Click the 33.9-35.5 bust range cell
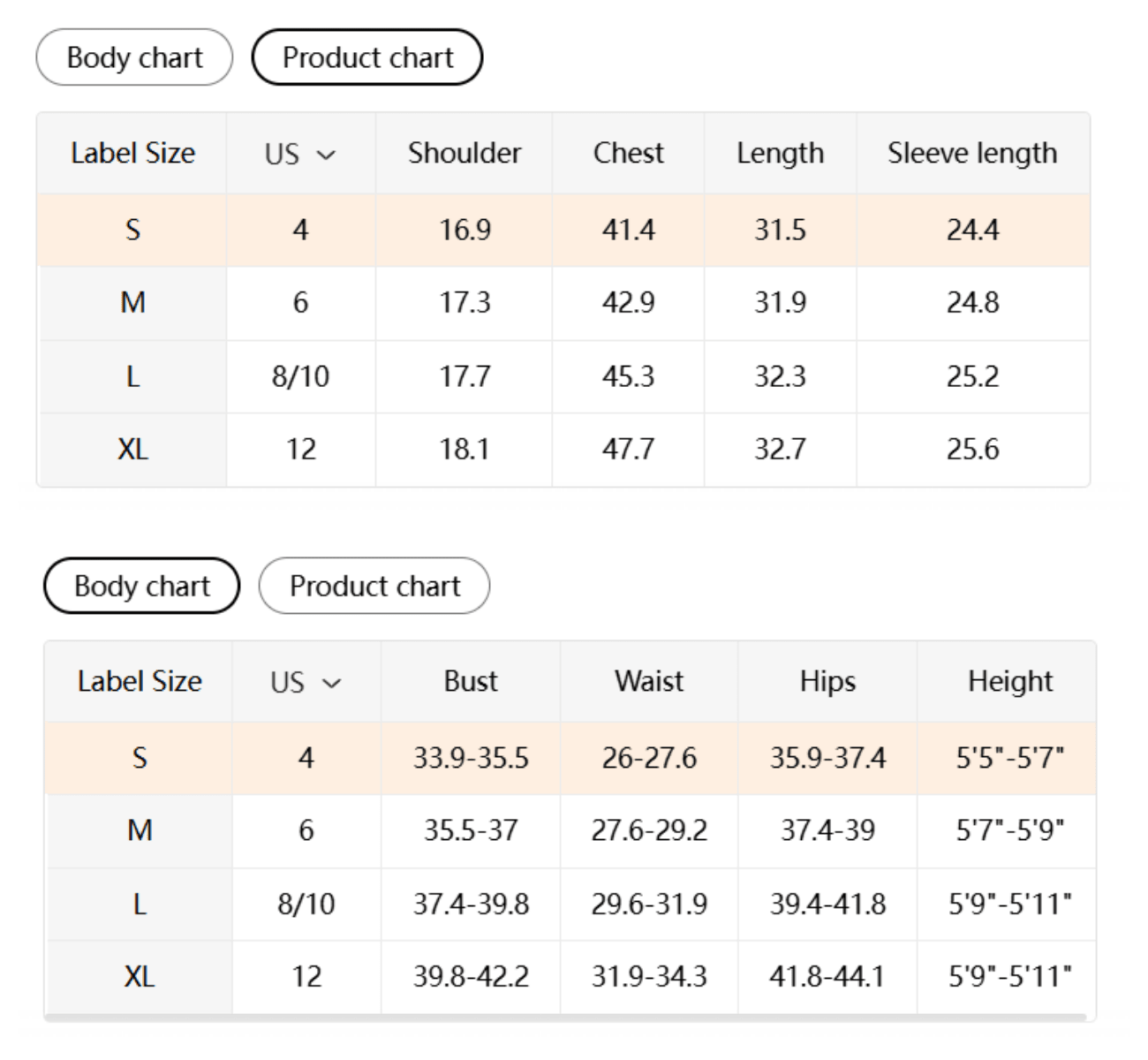 (471, 759)
